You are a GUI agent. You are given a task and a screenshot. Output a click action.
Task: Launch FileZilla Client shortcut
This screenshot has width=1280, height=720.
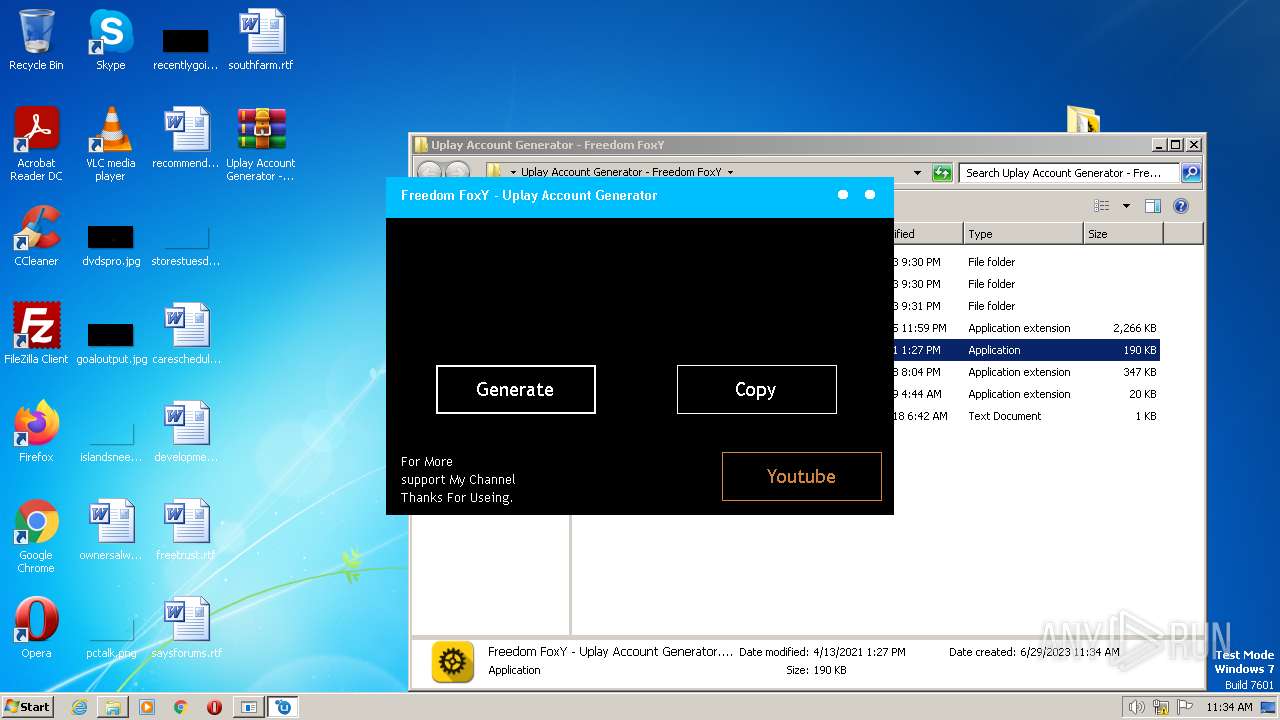[36, 334]
